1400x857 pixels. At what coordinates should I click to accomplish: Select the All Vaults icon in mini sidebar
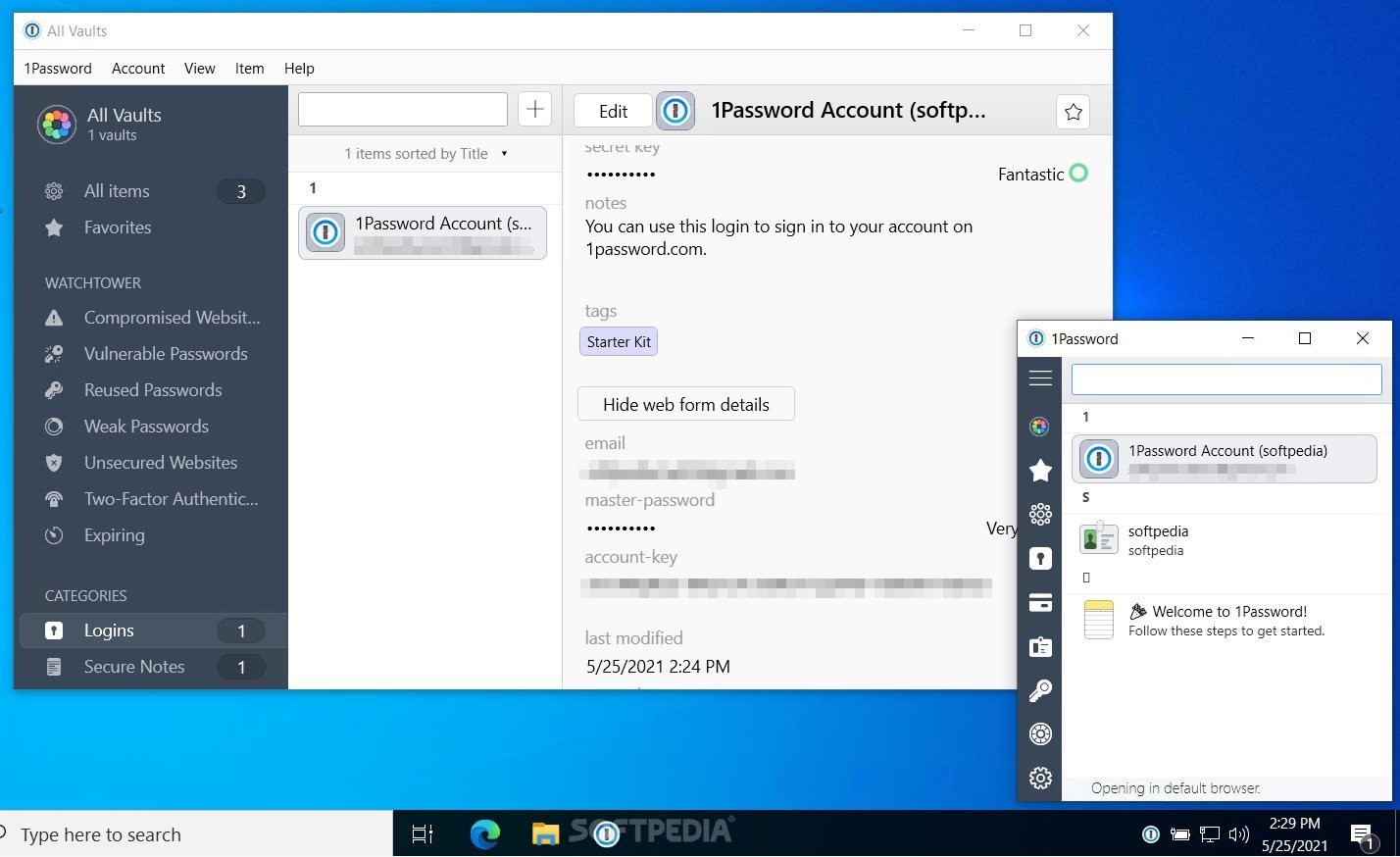click(1040, 426)
